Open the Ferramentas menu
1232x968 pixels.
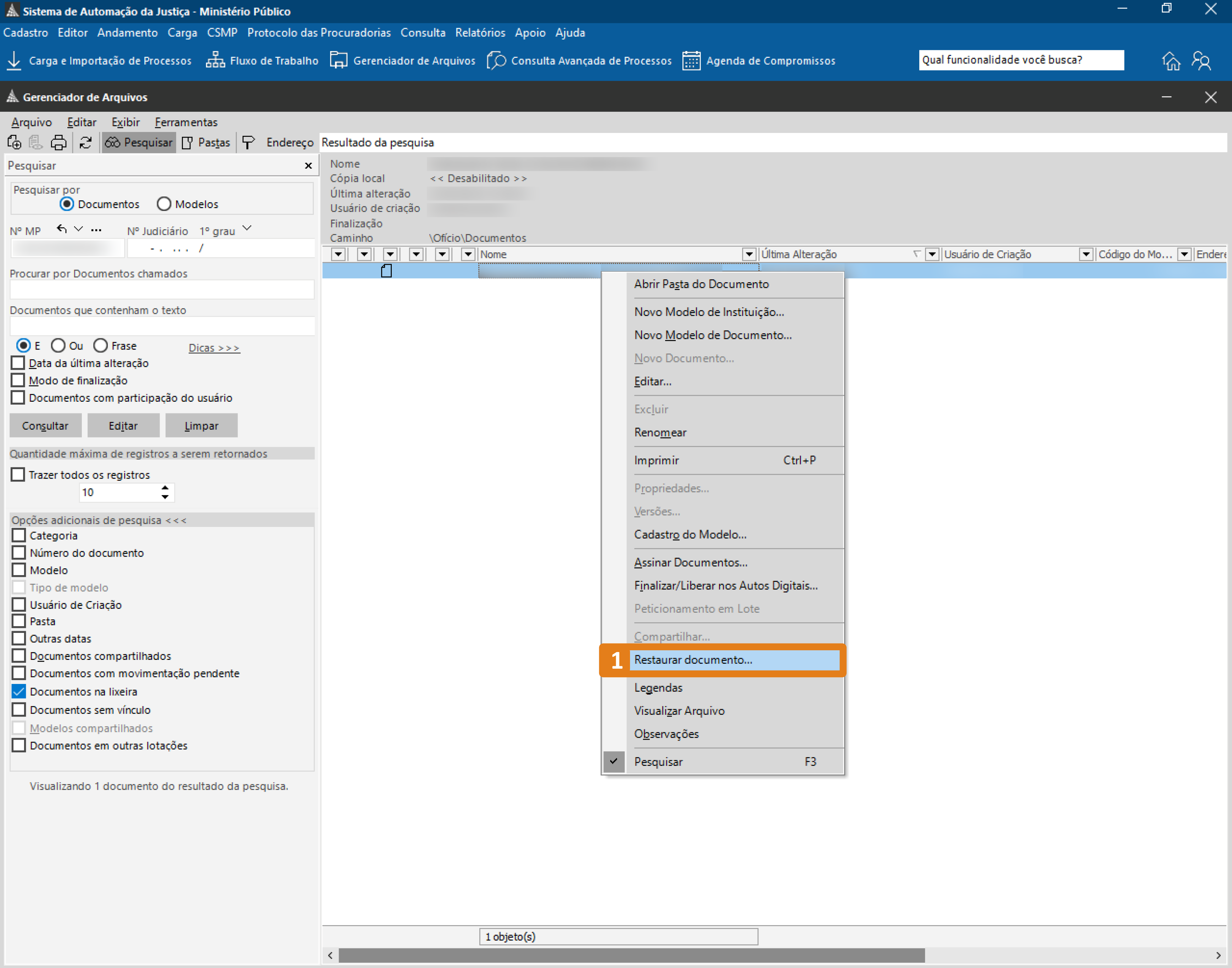pyautogui.click(x=186, y=122)
